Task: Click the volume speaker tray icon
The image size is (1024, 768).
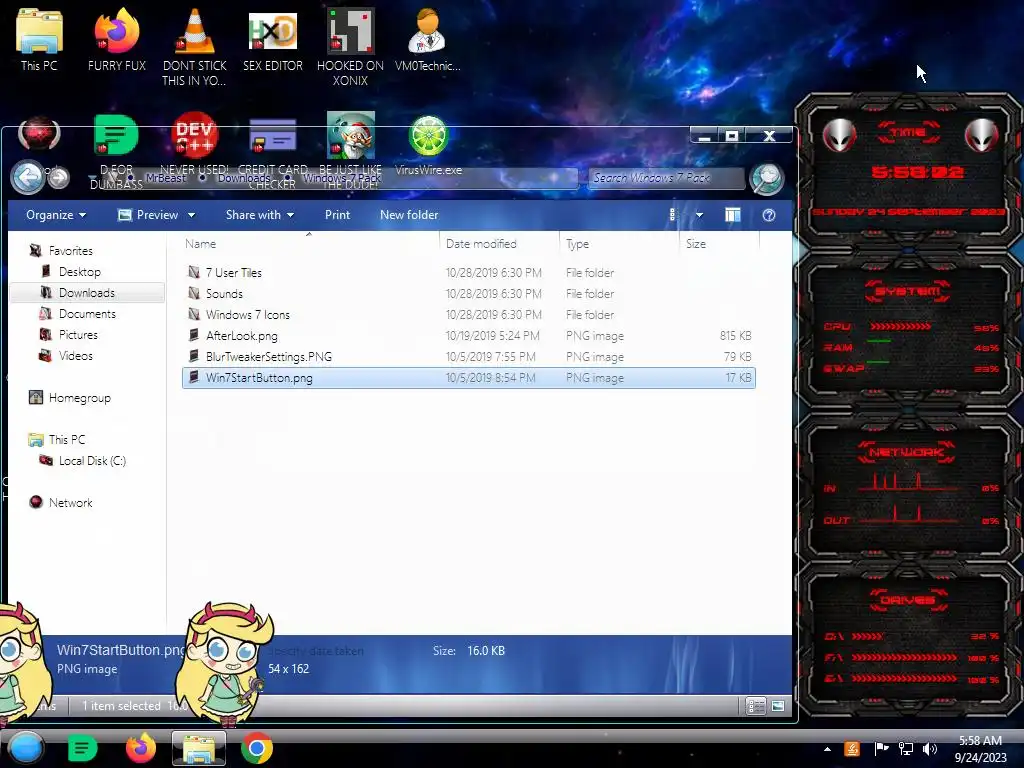Action: point(929,749)
